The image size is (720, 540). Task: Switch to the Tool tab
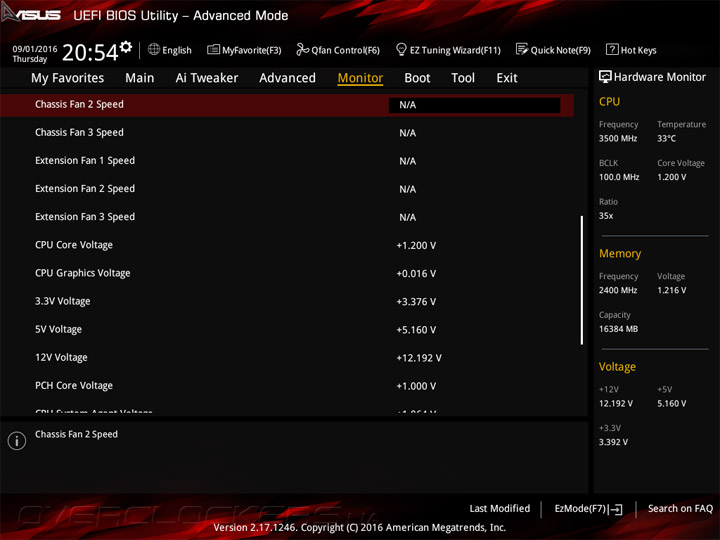pos(463,78)
